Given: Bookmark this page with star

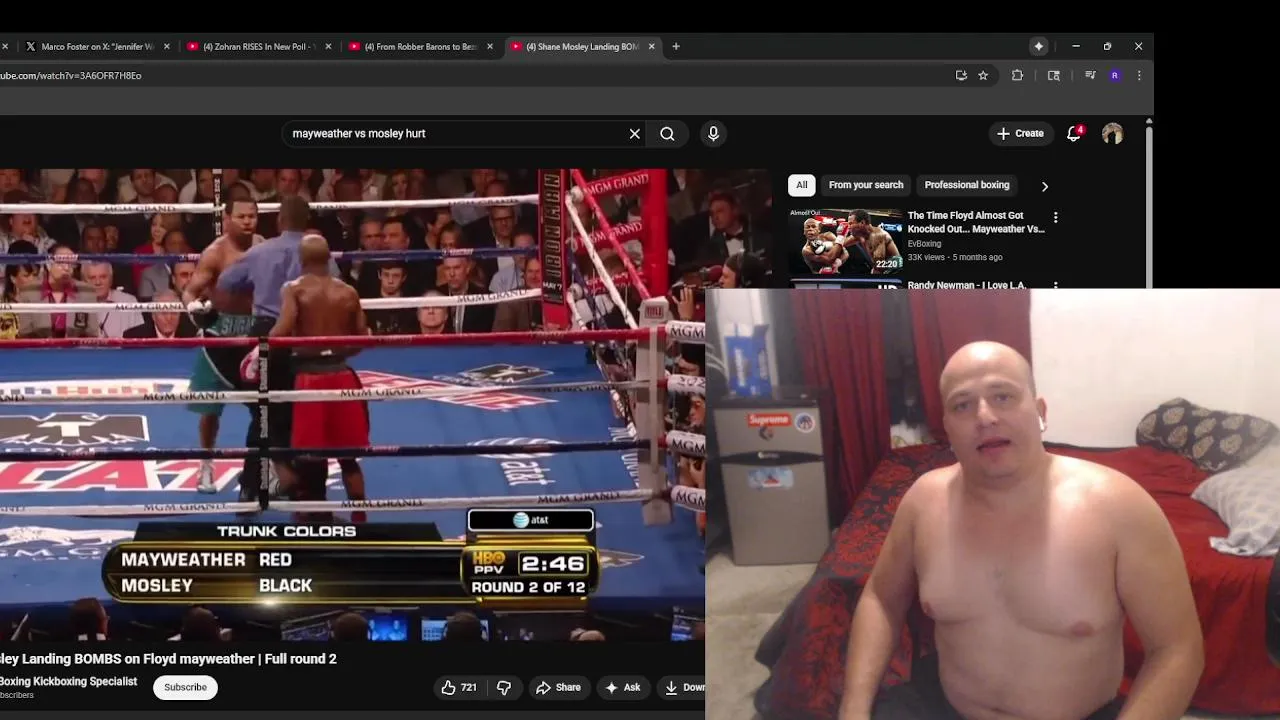Looking at the screenshot, I should coord(983,75).
